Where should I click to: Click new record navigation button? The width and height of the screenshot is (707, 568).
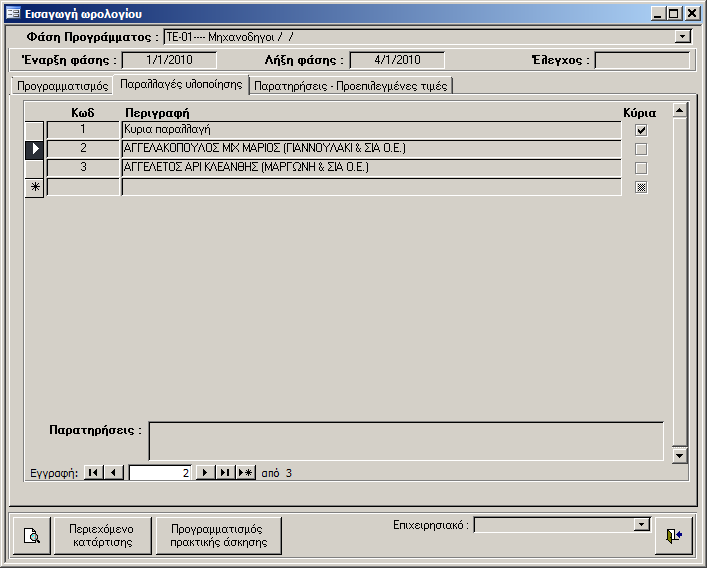245,473
